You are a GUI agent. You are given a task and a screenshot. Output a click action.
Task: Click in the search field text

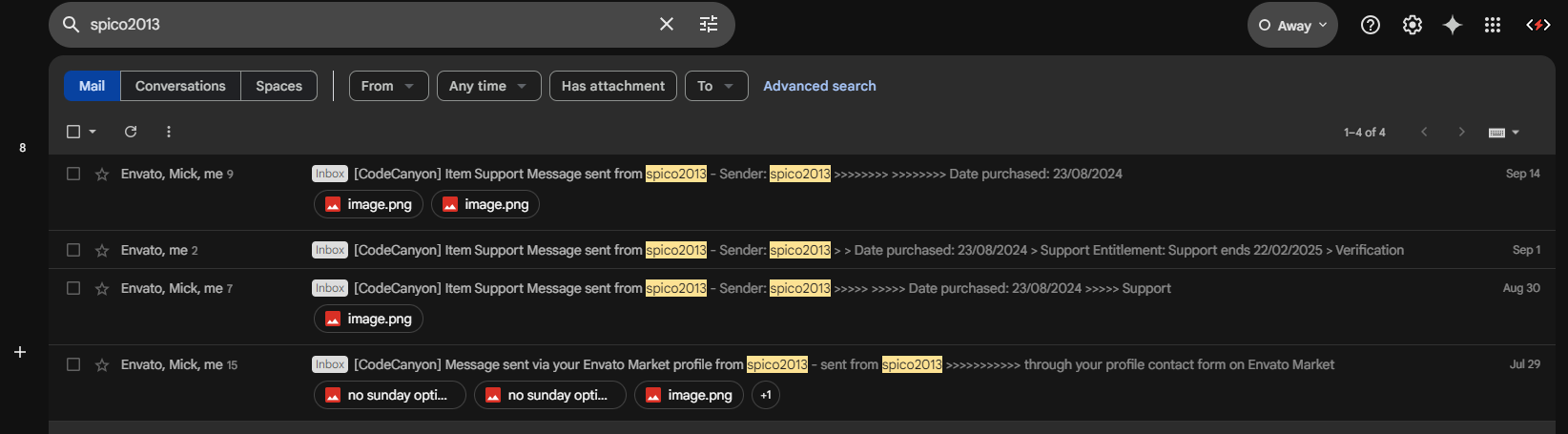[125, 24]
